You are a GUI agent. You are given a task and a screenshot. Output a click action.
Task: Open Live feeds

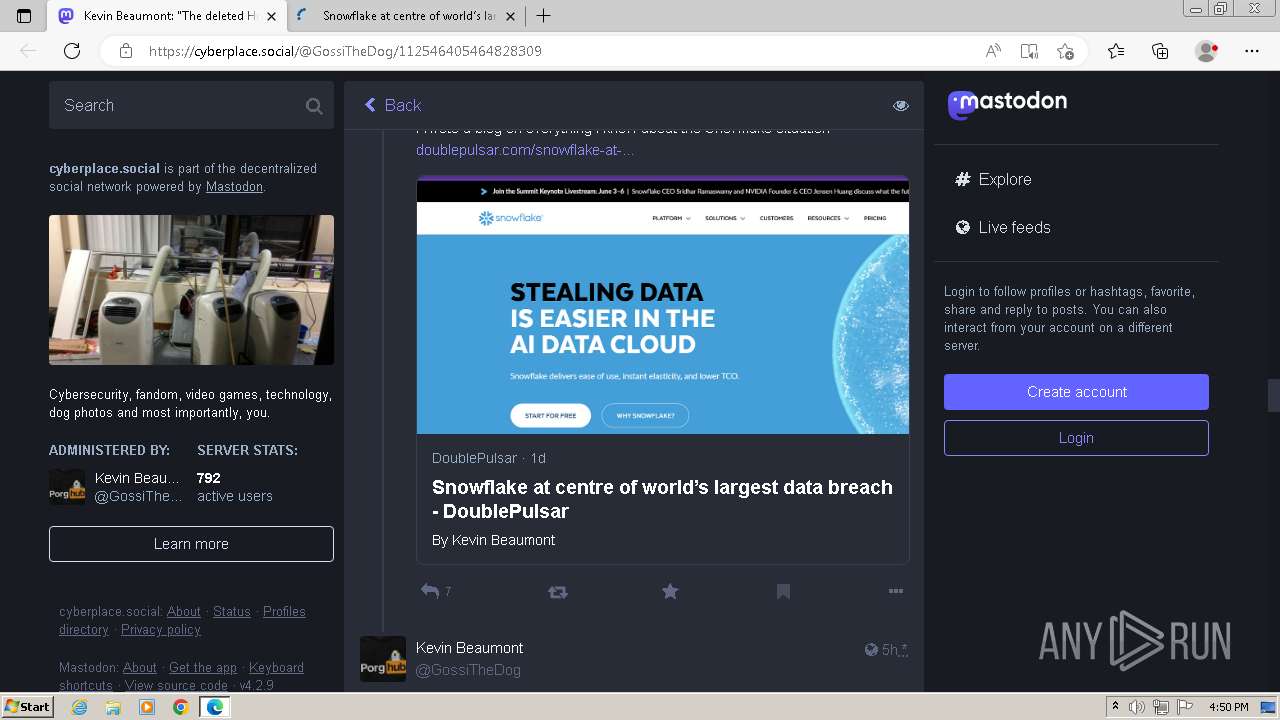[x=1003, y=227]
